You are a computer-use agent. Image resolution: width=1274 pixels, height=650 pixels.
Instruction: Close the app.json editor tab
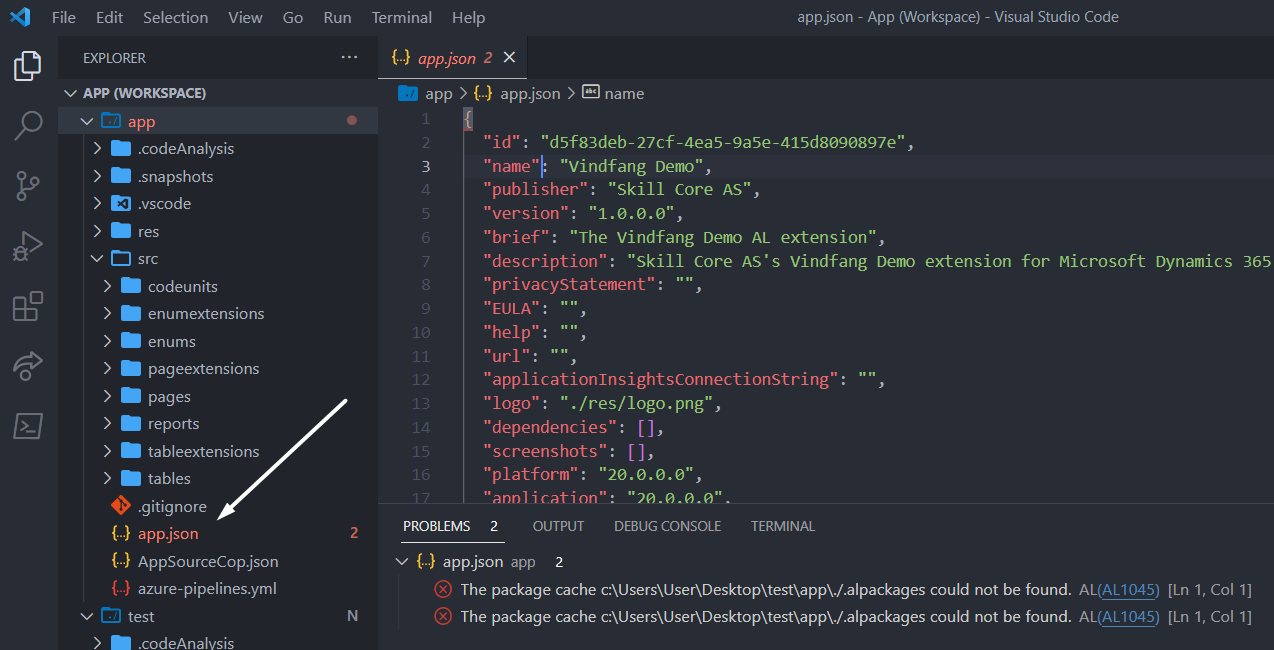(x=509, y=58)
